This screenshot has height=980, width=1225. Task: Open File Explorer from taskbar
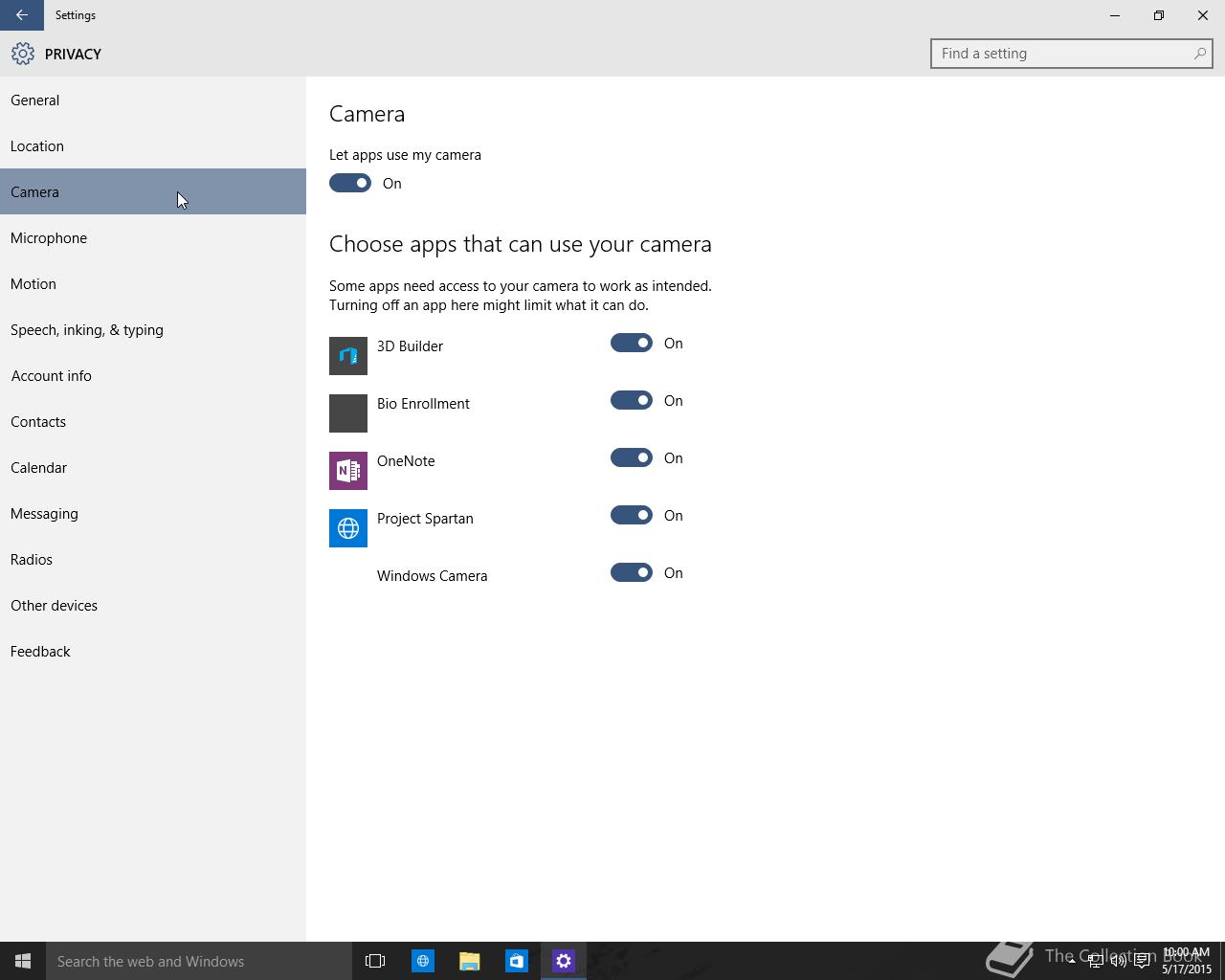pos(469,961)
